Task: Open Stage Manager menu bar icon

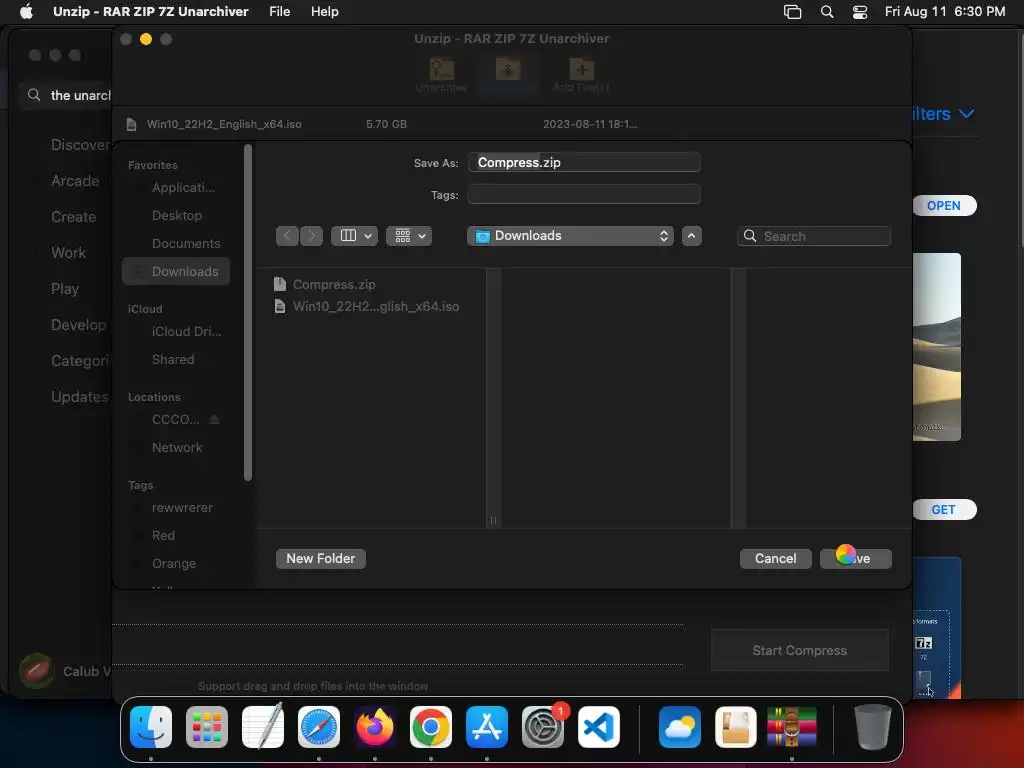Action: pyautogui.click(x=792, y=12)
